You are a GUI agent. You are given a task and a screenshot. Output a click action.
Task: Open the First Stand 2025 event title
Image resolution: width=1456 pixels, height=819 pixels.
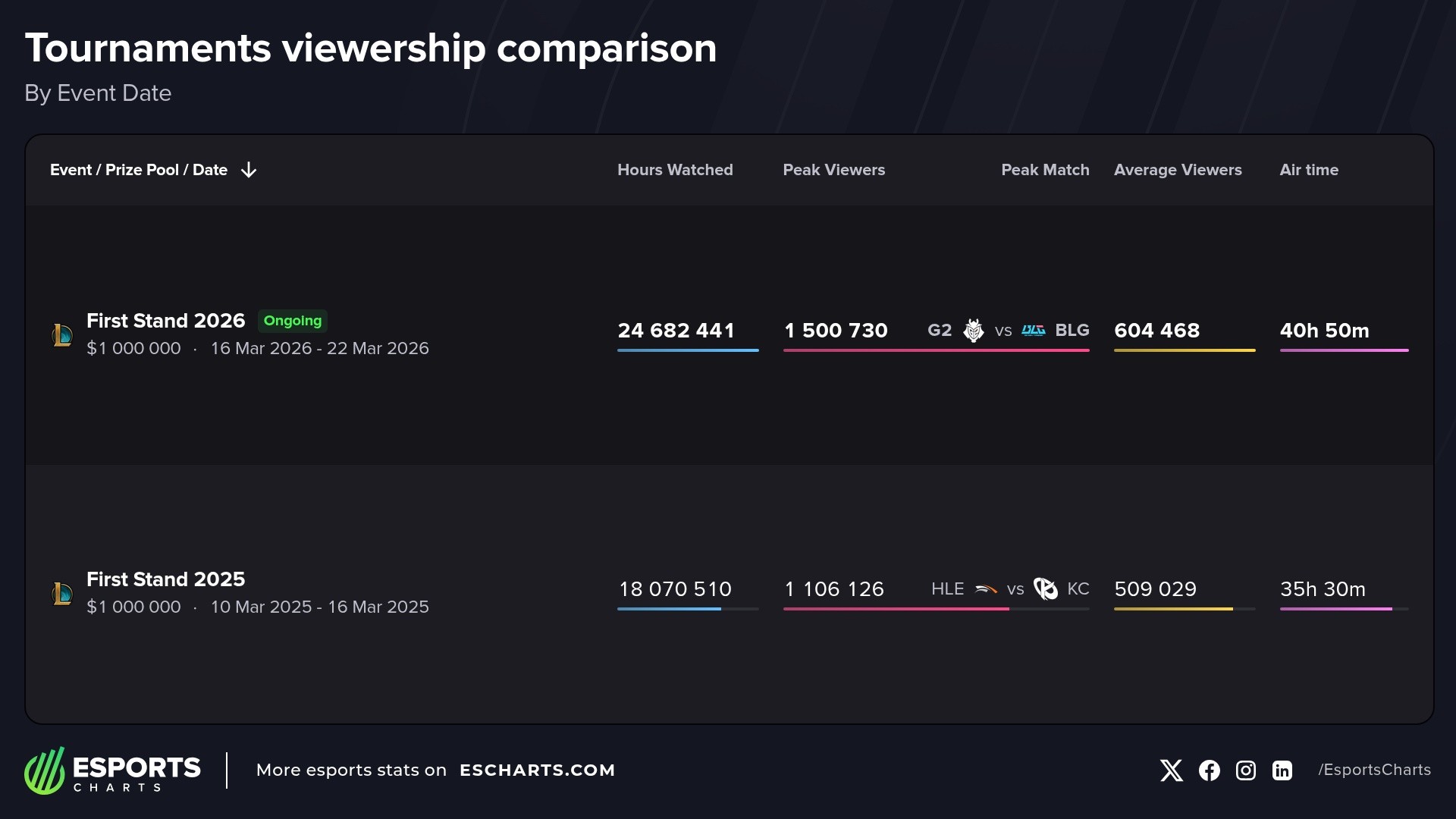click(x=165, y=579)
